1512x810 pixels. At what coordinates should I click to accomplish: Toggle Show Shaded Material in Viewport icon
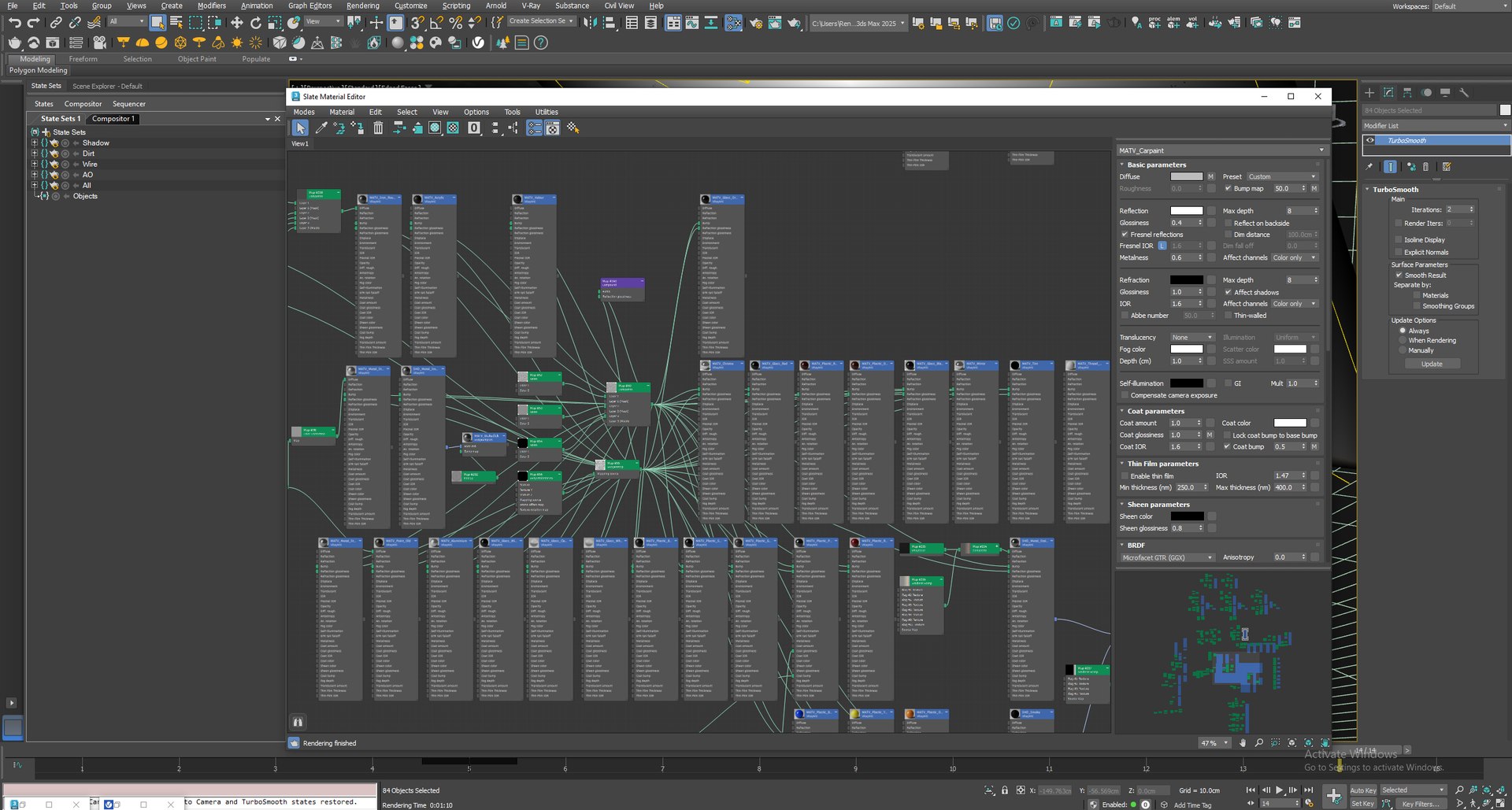[435, 128]
